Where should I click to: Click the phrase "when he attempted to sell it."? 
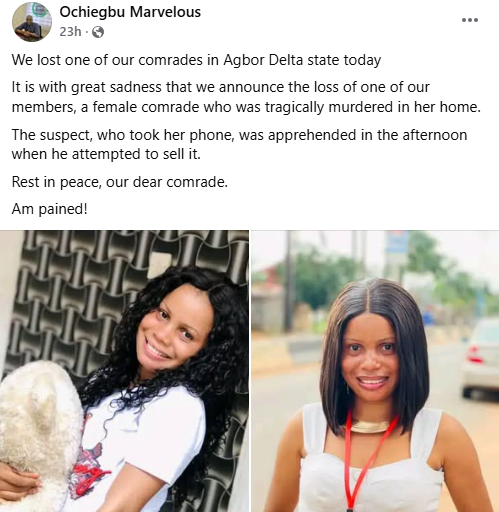pos(106,154)
